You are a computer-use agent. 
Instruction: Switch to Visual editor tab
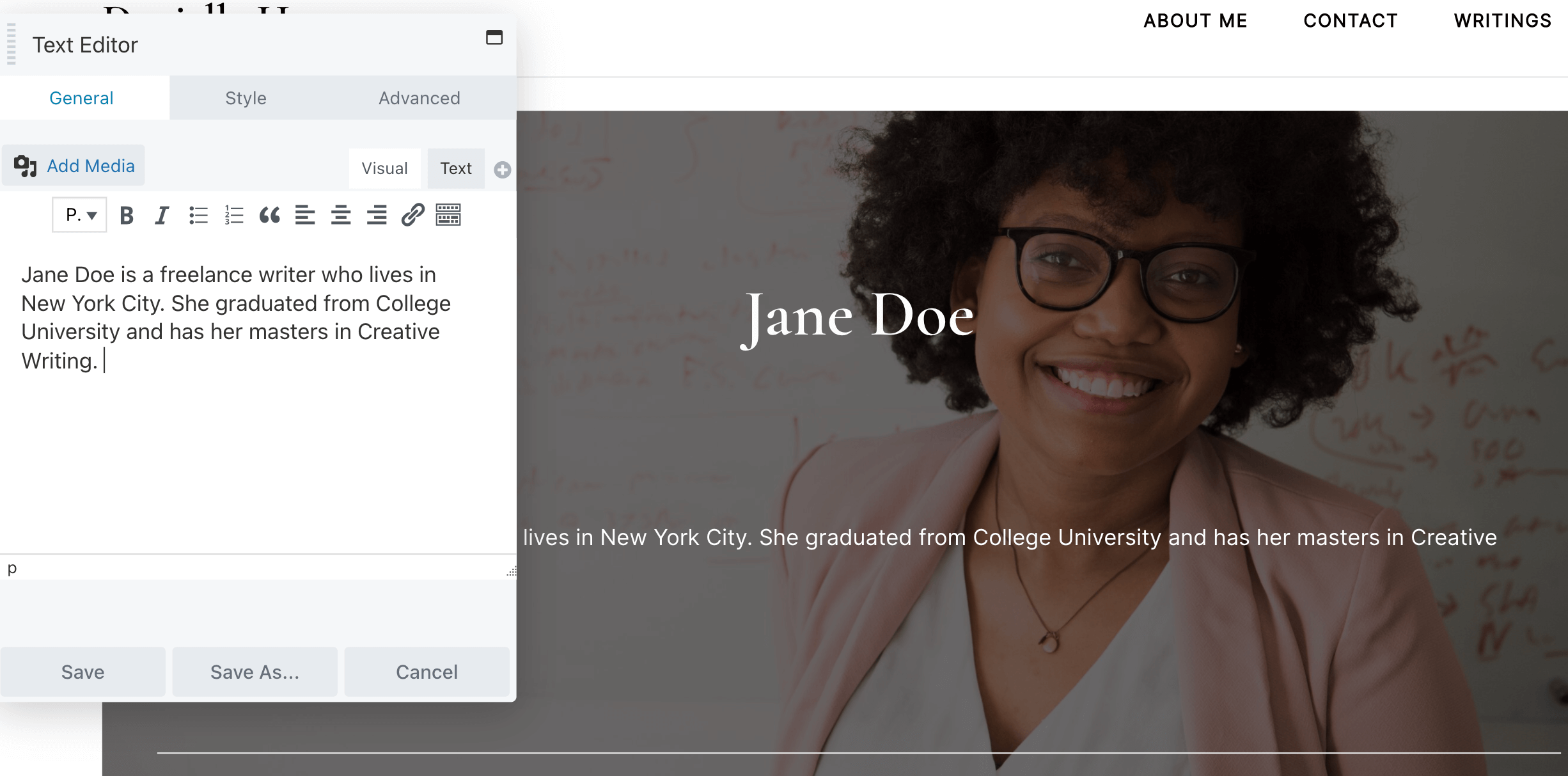[384, 168]
